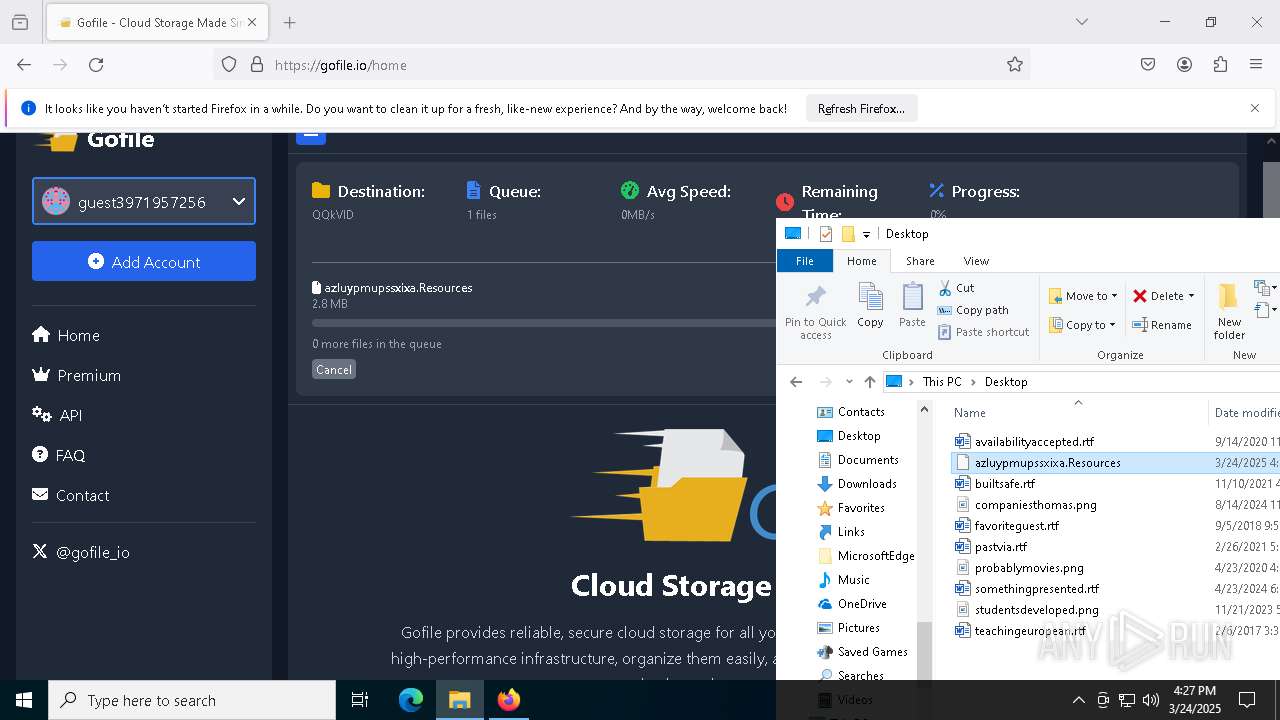Open Premium in the Gofile sidebar
Screen dimensions: 1280x720
[x=76, y=375]
